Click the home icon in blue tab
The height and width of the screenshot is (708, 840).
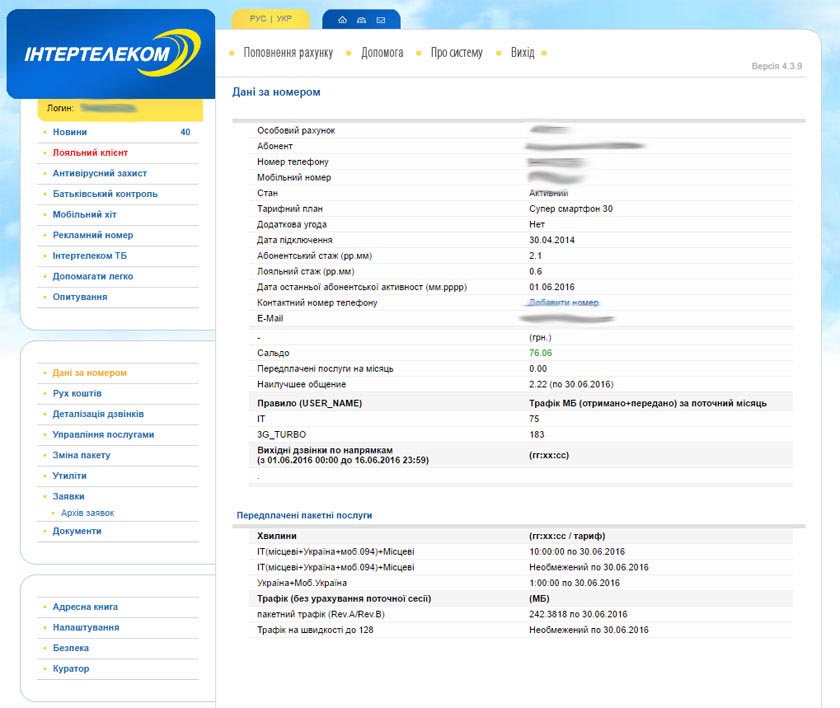[x=342, y=20]
